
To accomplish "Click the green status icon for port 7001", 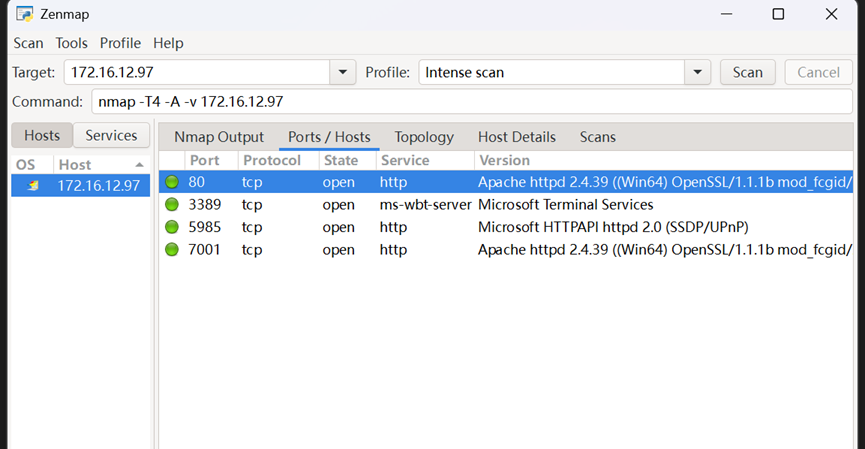I will point(172,250).
